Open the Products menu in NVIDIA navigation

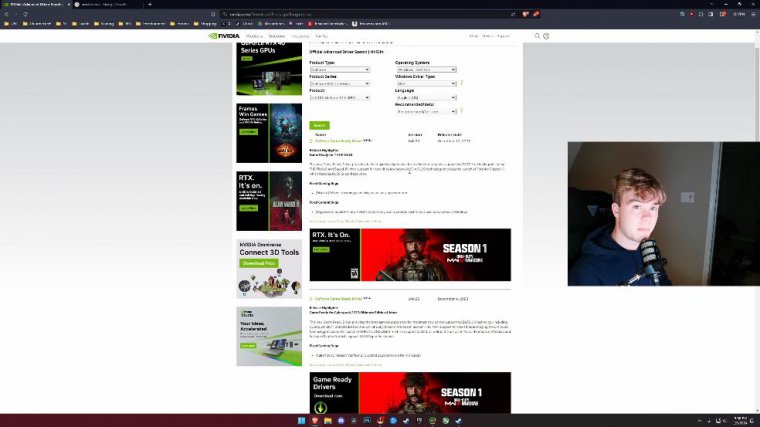point(255,35)
